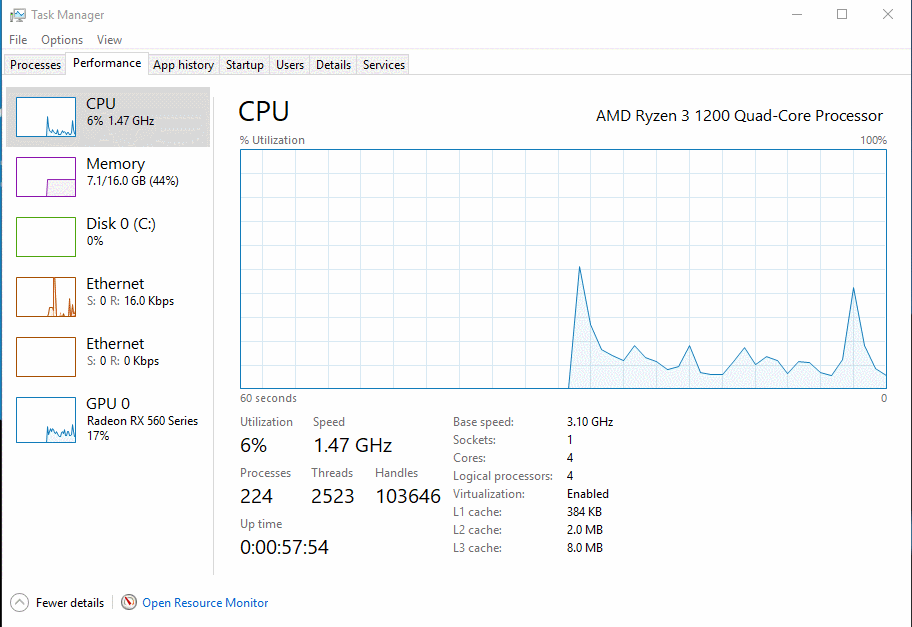
Task: Open the File menu
Action: click(x=18, y=40)
